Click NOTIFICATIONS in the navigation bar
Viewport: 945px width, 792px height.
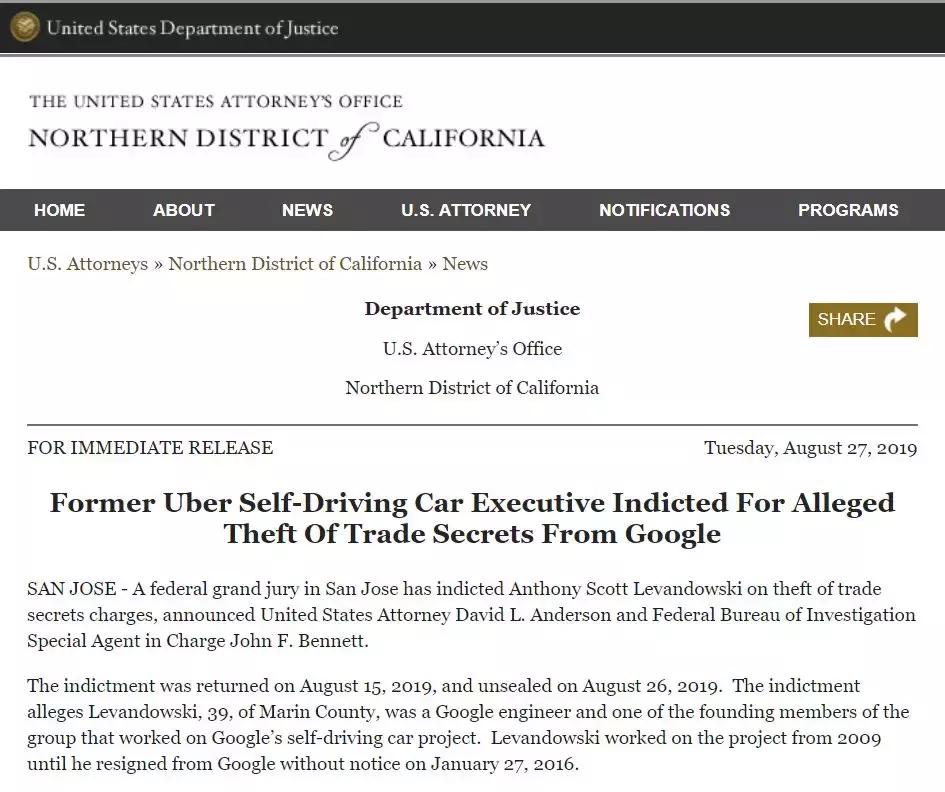(664, 210)
